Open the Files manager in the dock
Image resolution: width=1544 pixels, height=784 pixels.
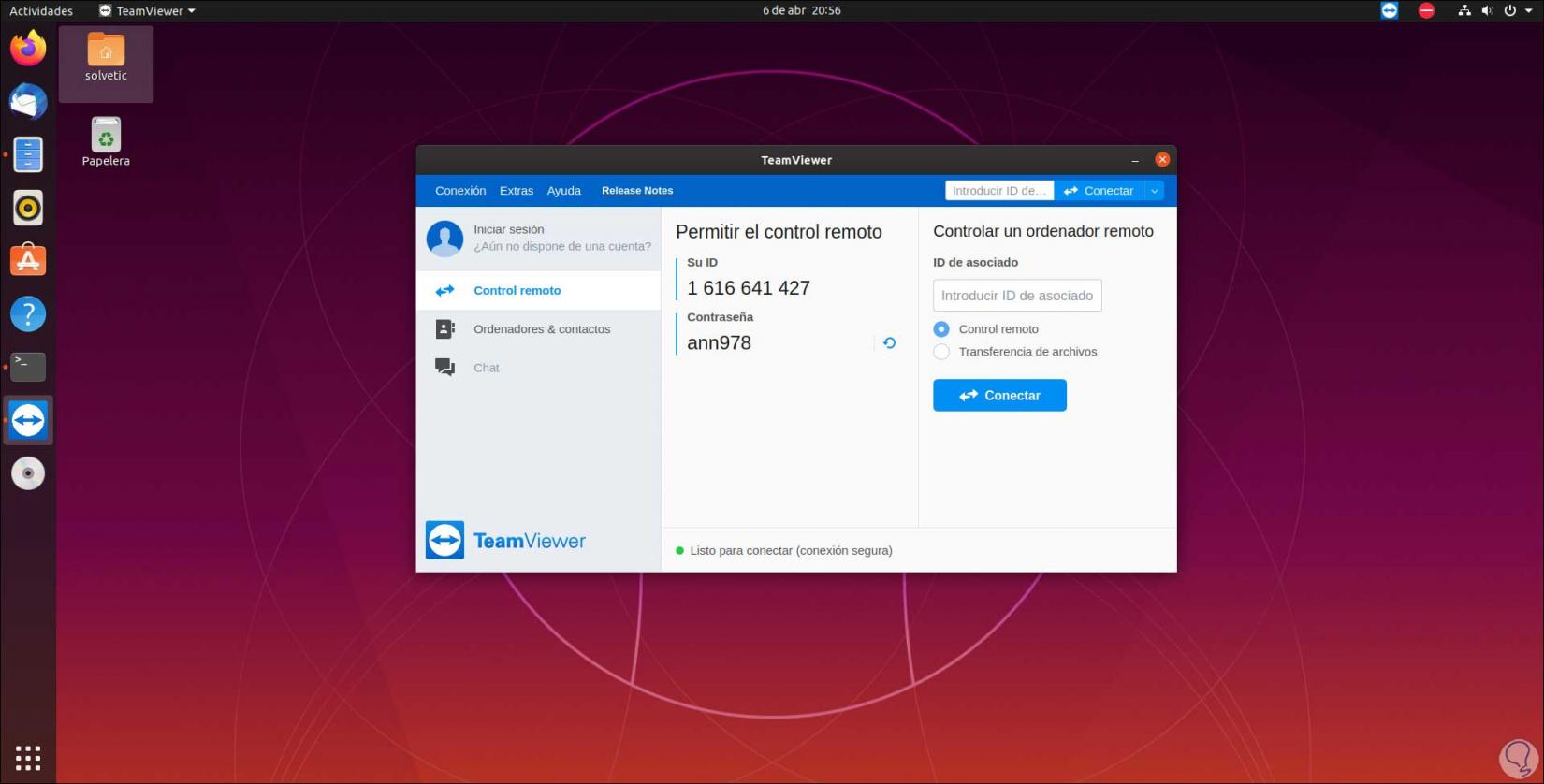point(28,154)
